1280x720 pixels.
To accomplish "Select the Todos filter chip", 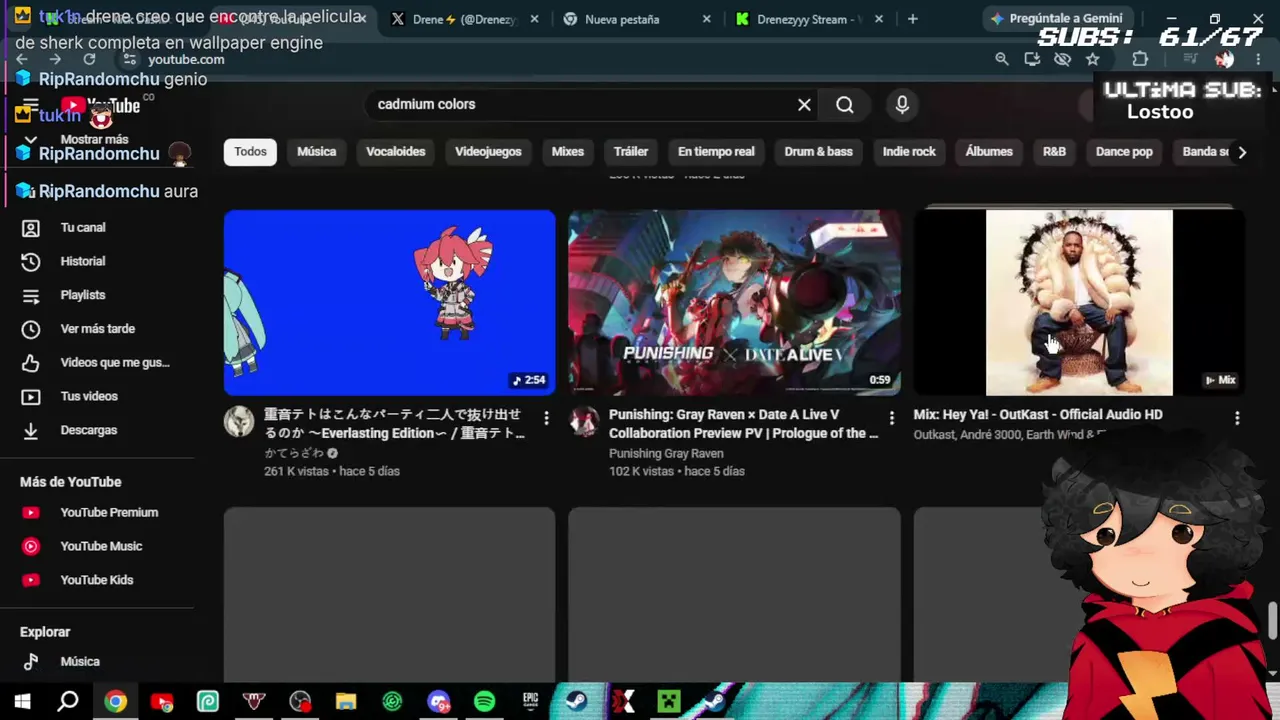I will pos(250,152).
